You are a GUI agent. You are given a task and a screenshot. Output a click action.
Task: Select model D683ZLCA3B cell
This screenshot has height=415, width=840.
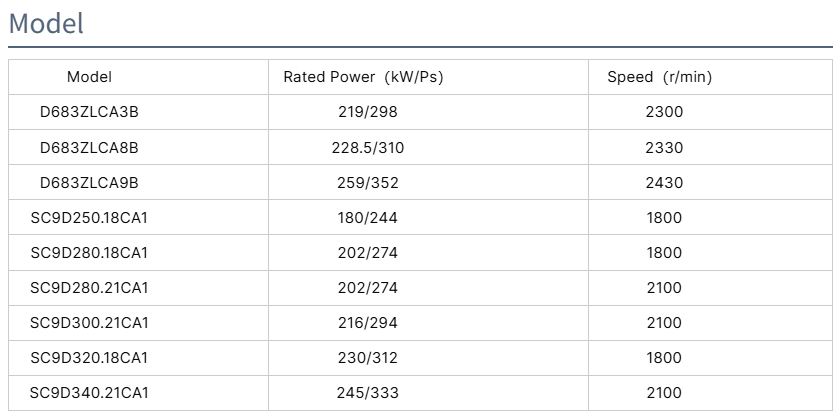click(89, 112)
